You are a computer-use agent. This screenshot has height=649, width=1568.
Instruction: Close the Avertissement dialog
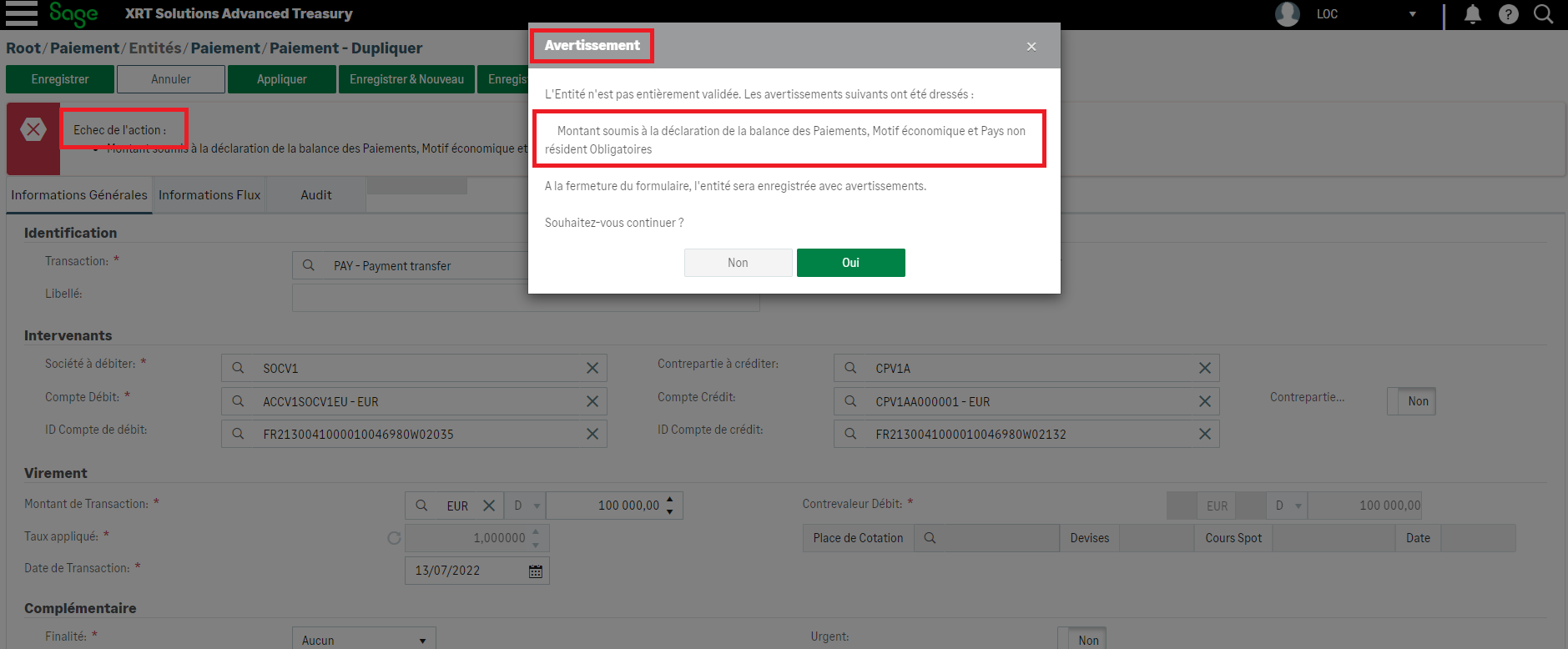(x=1031, y=47)
